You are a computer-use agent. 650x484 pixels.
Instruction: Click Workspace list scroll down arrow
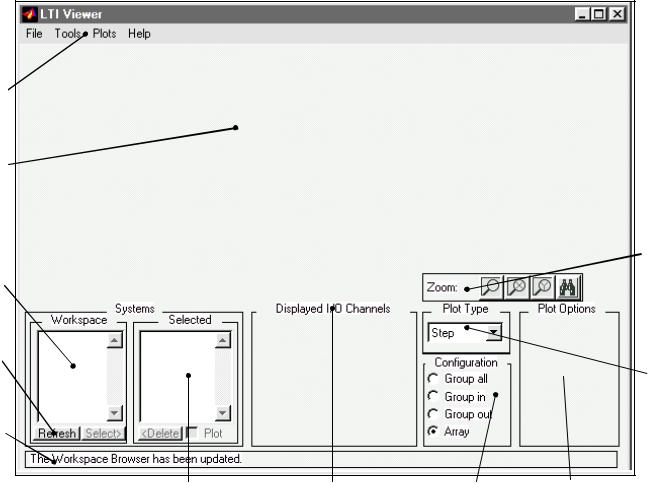114,413
